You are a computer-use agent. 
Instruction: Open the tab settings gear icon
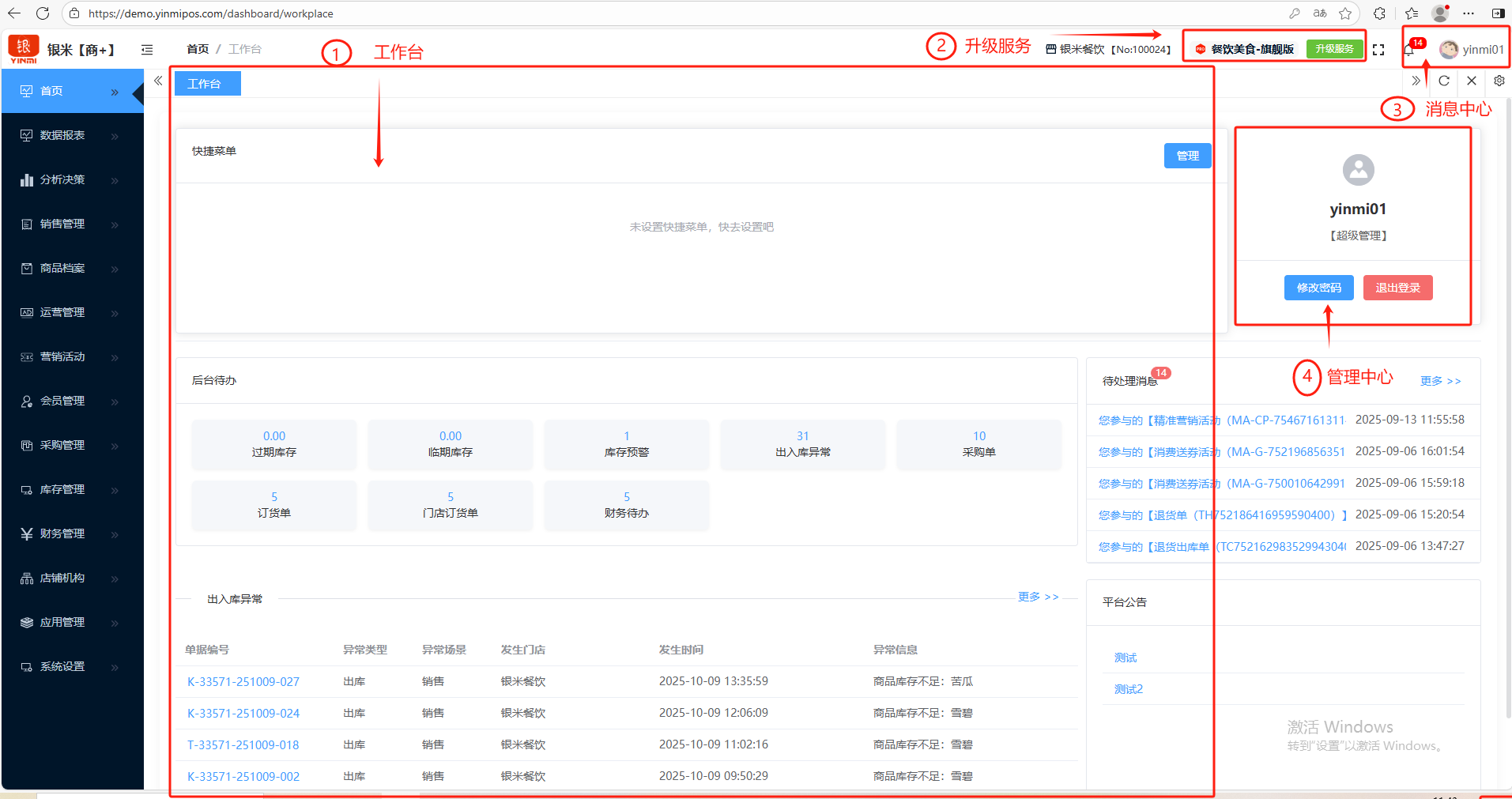[1499, 81]
